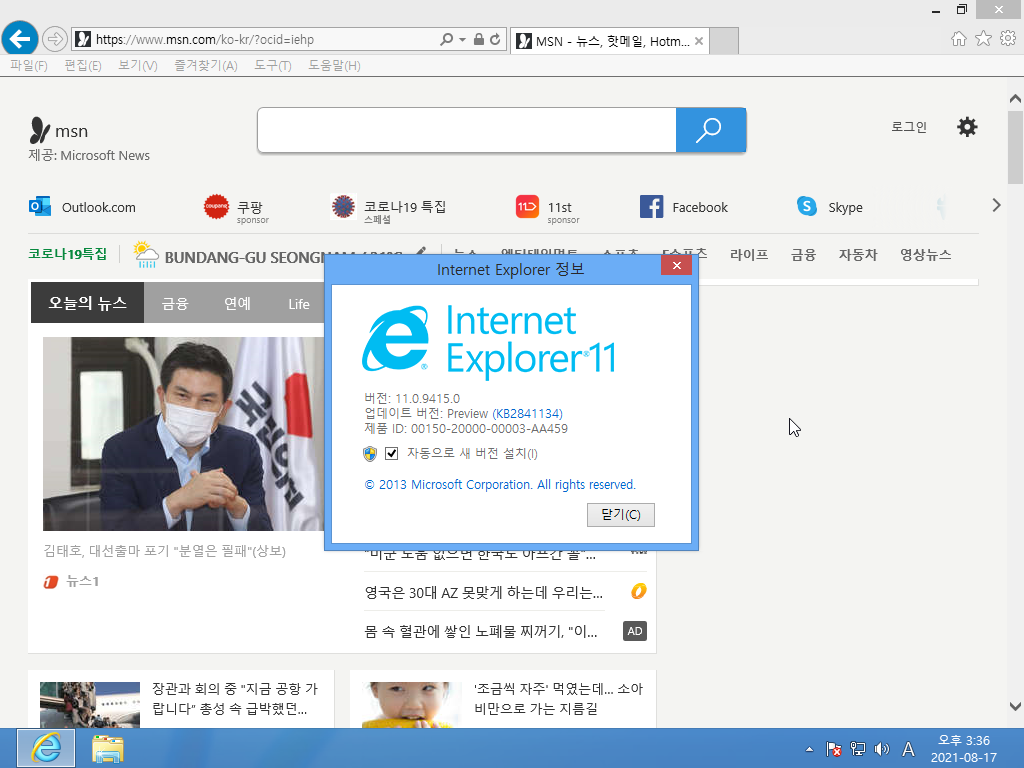This screenshot has width=1024, height=768.
Task: Click the Home icon in browser toolbar
Action: pos(959,39)
